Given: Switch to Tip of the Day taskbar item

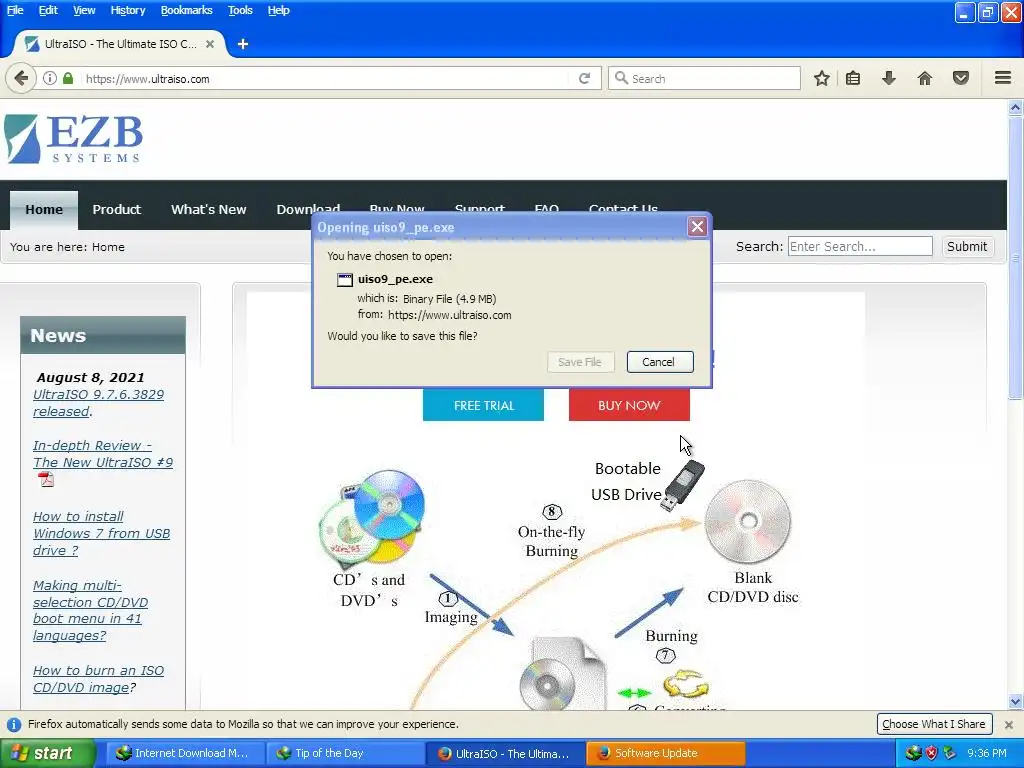Looking at the screenshot, I should [x=345, y=753].
